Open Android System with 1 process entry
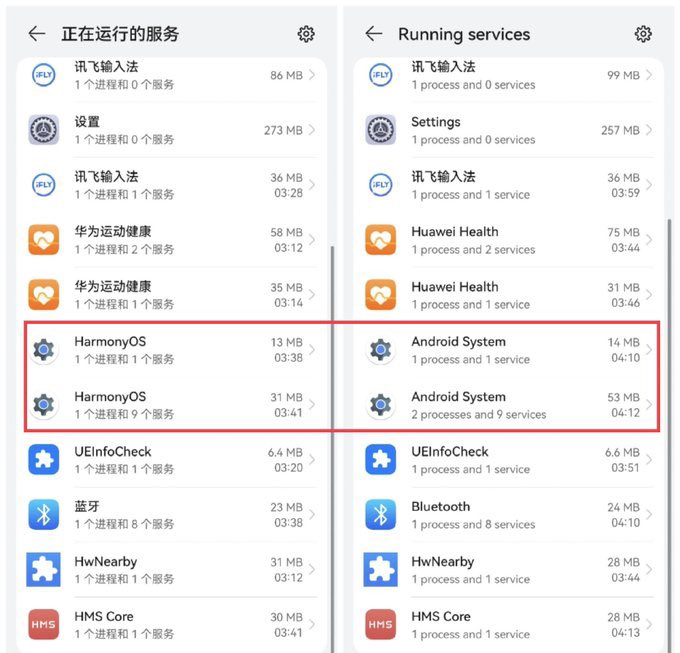Viewport: 680px width, 653px height. point(507,350)
